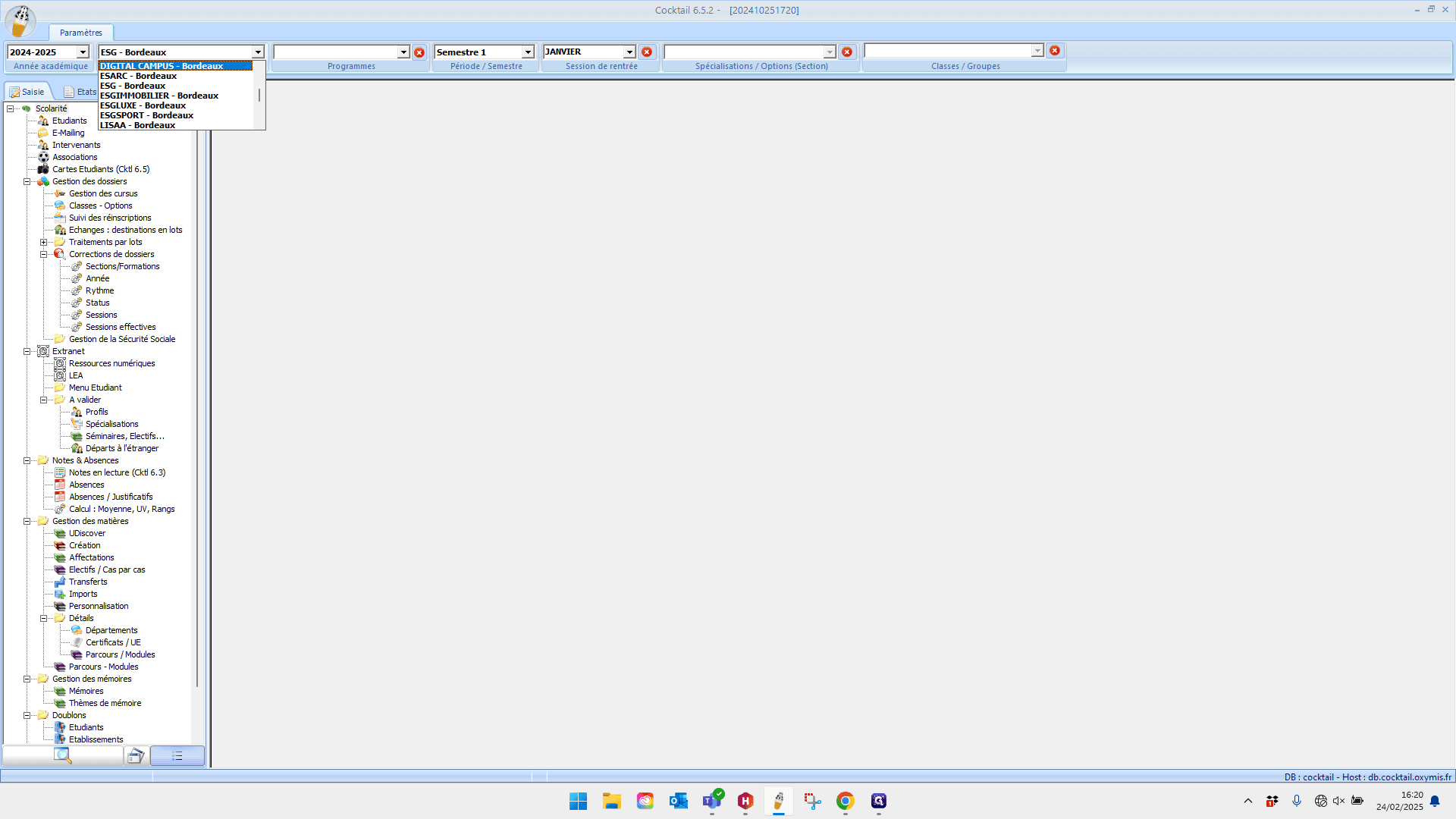Open Classes - Options entry
Image resolution: width=1456 pixels, height=819 pixels.
(x=100, y=206)
